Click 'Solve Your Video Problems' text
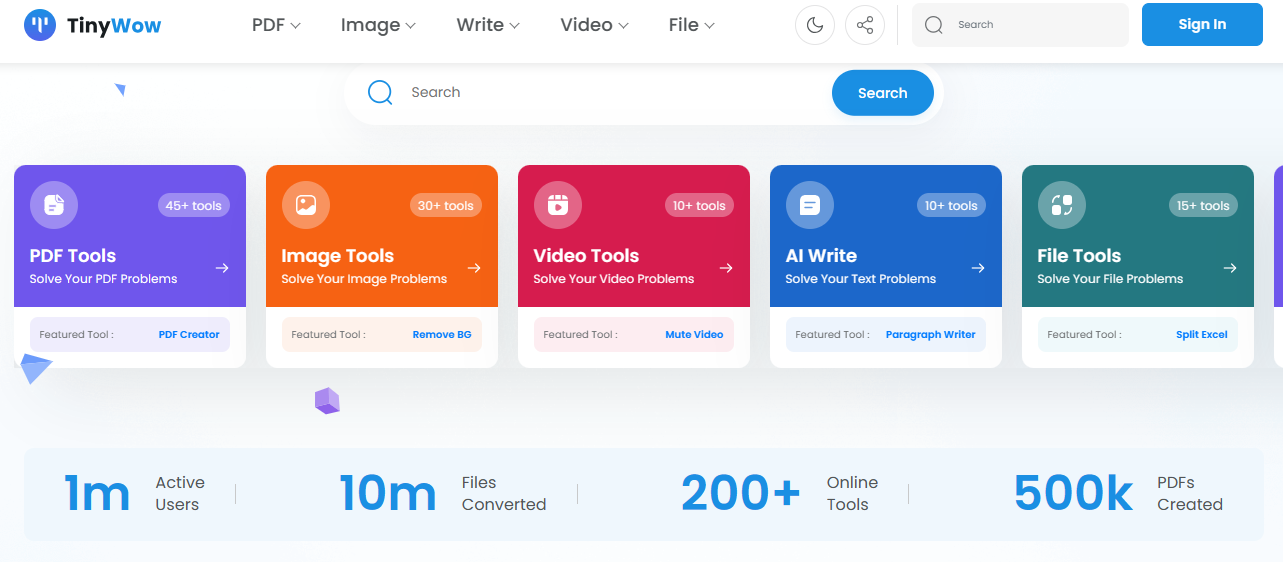The width and height of the screenshot is (1283, 562). pyautogui.click(x=614, y=279)
